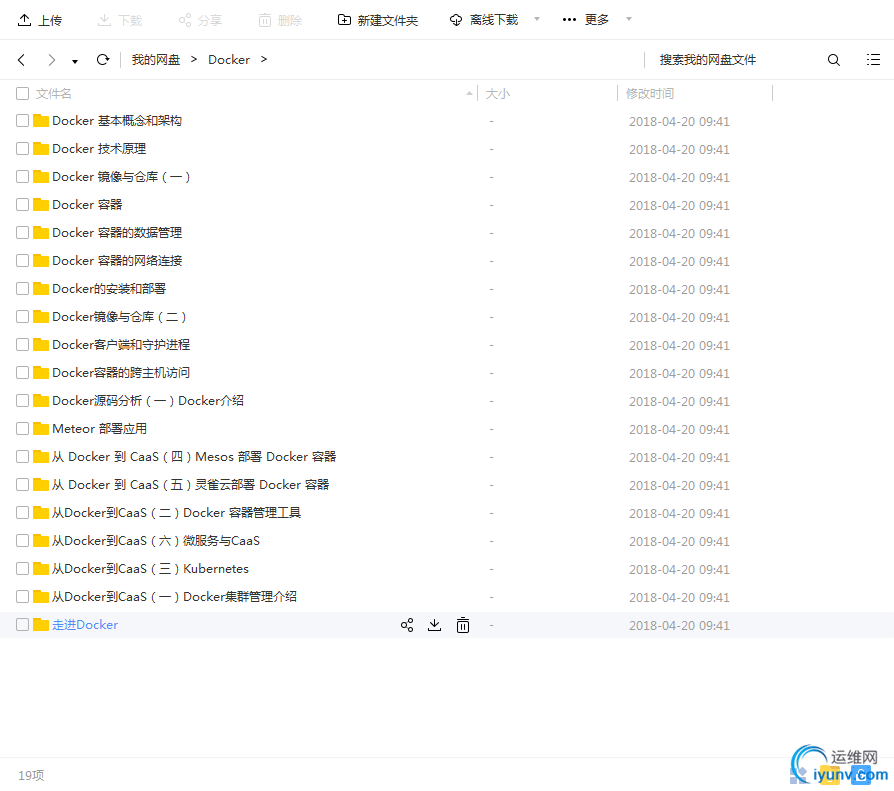Open the navigation history dropdown
Viewport: 894px width, 791px height.
[x=75, y=62]
